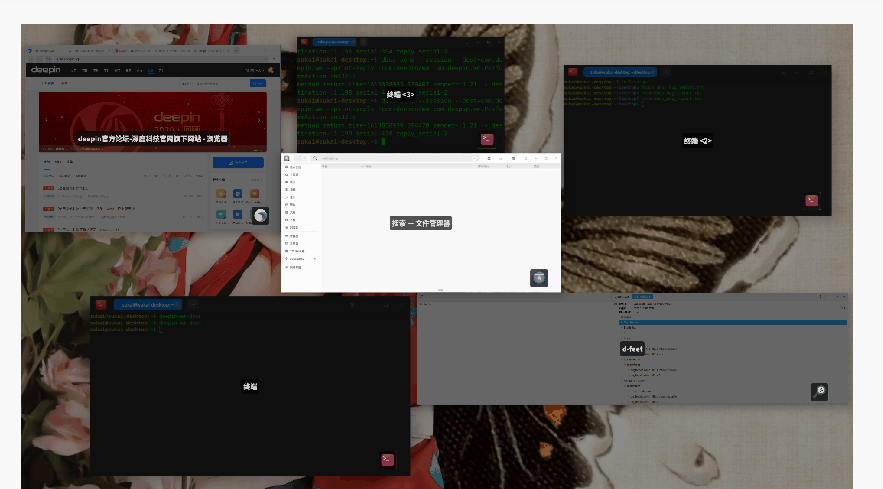The width and height of the screenshot is (883, 489).
Task: Click the browser app icon badge
Action: tap(260, 215)
